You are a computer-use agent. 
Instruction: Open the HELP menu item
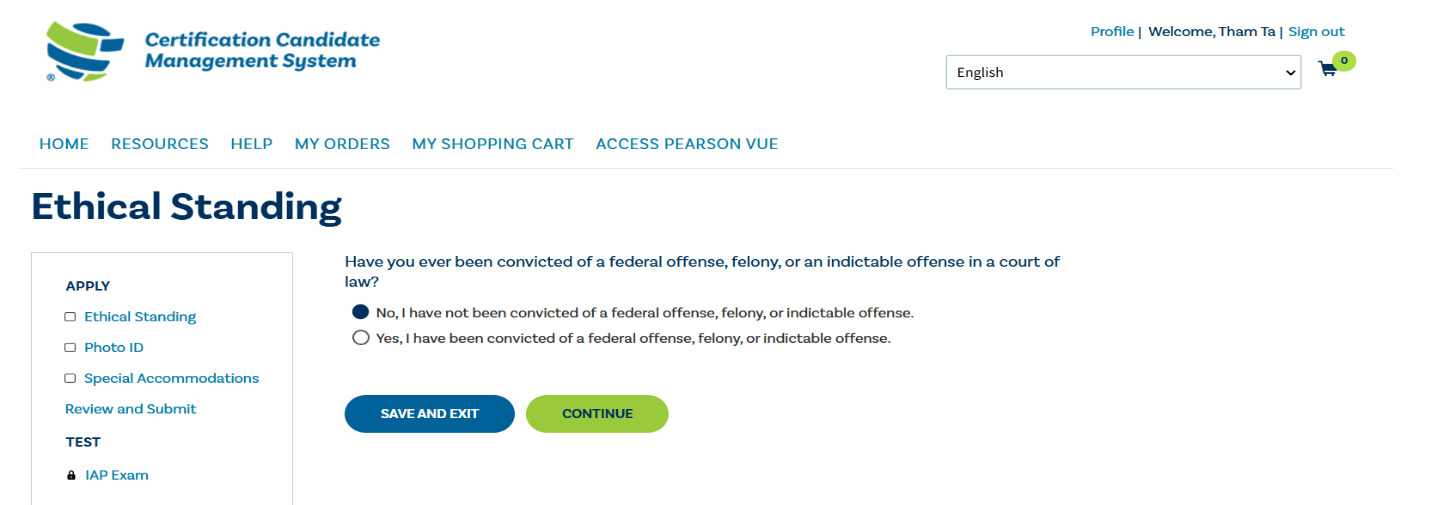point(252,144)
